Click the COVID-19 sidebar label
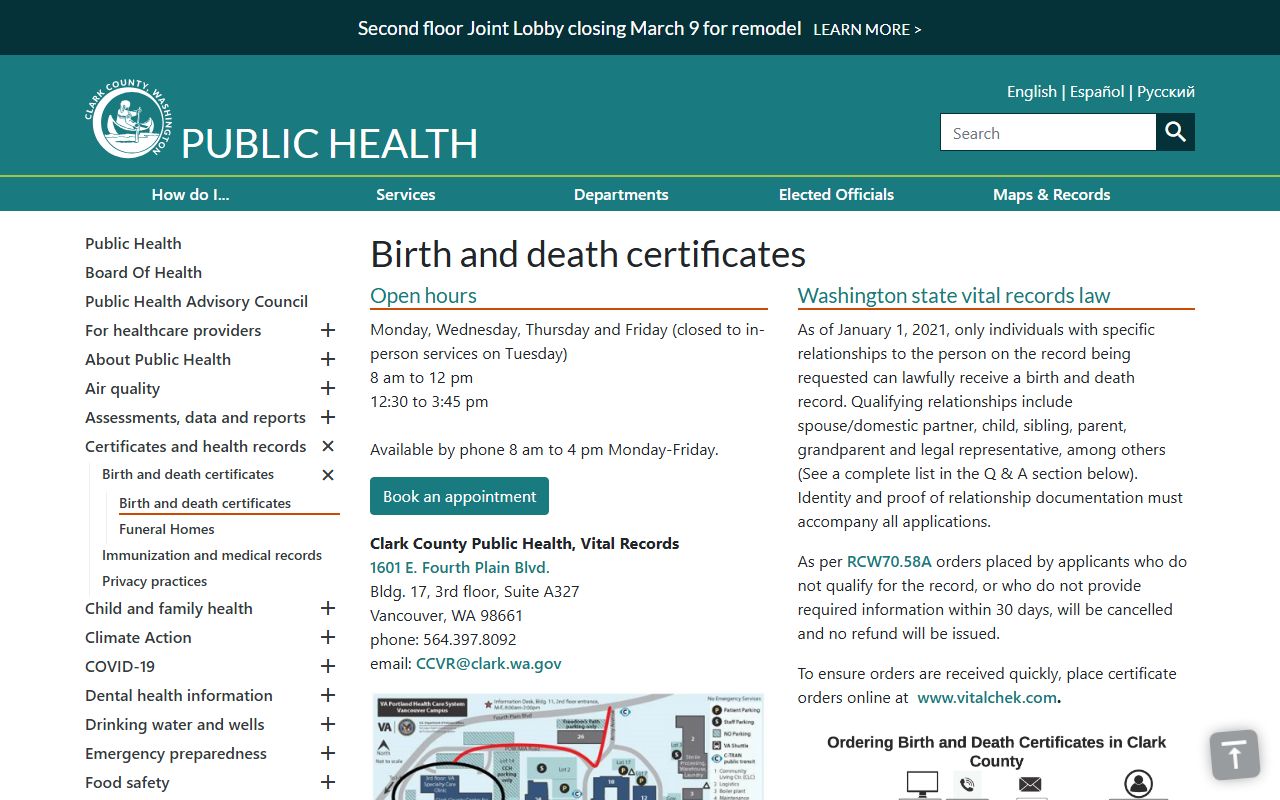 coord(120,666)
